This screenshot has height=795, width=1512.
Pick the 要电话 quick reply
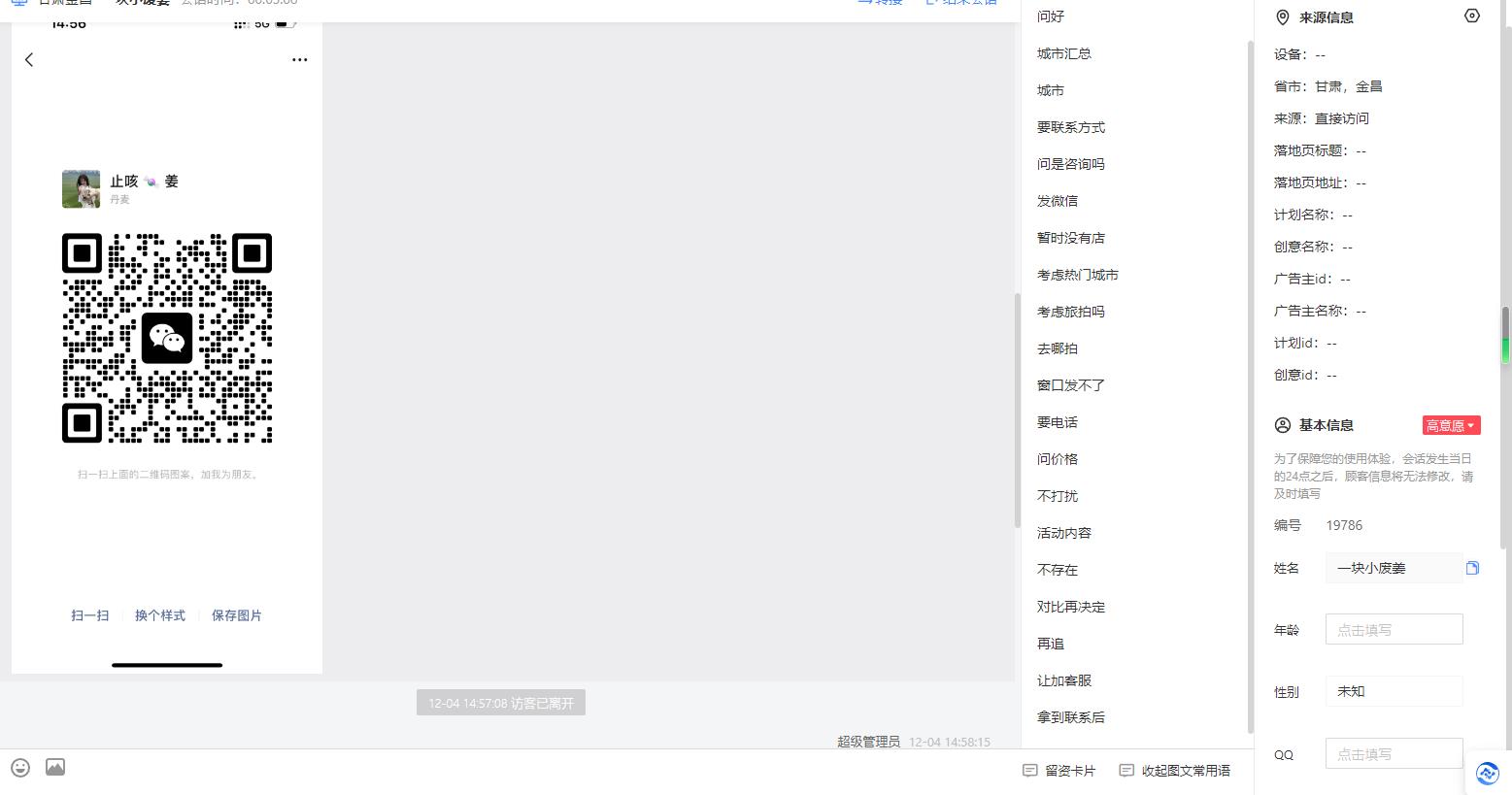pos(1058,422)
